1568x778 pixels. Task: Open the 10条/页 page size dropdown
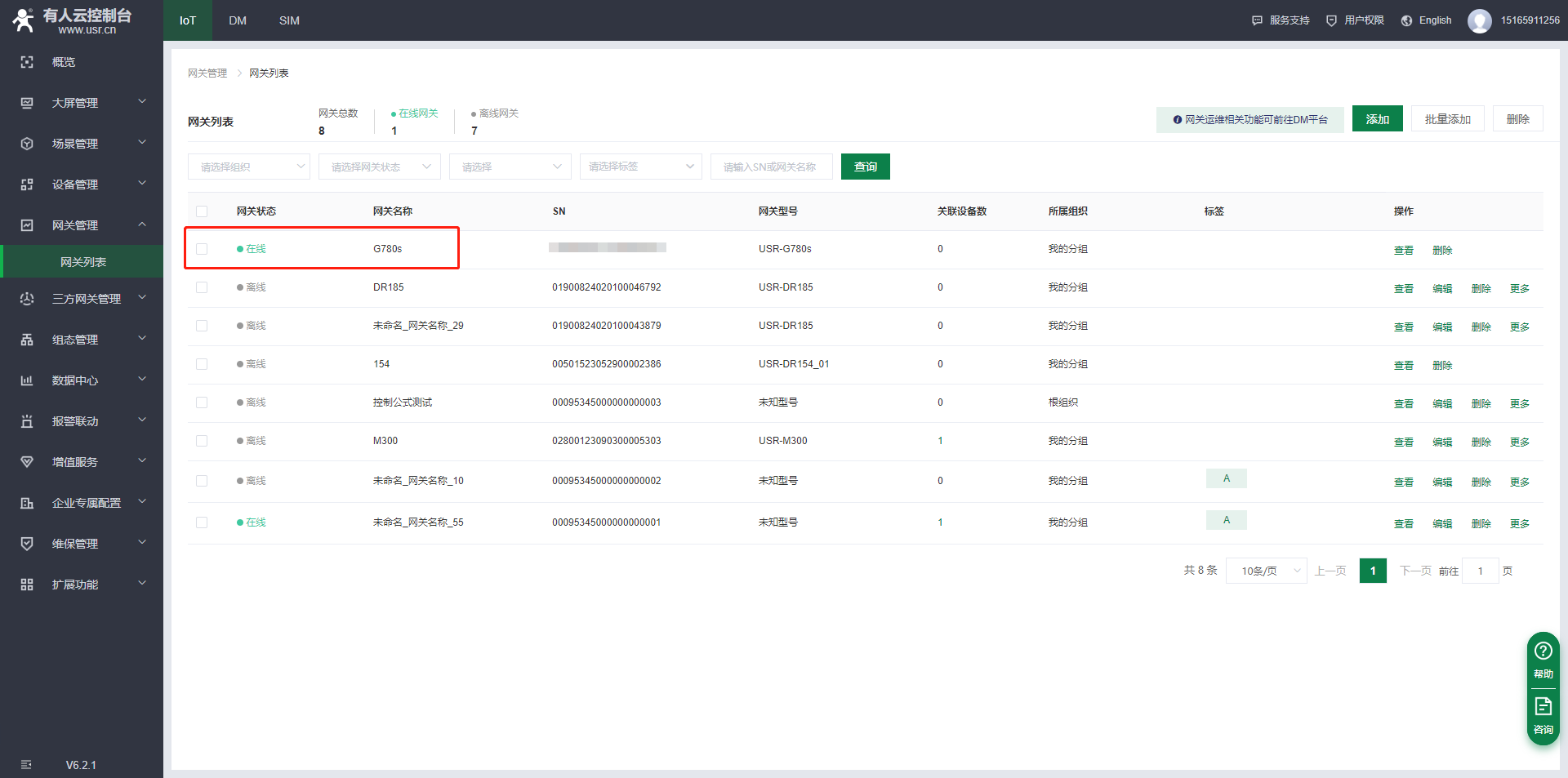pyautogui.click(x=1266, y=571)
